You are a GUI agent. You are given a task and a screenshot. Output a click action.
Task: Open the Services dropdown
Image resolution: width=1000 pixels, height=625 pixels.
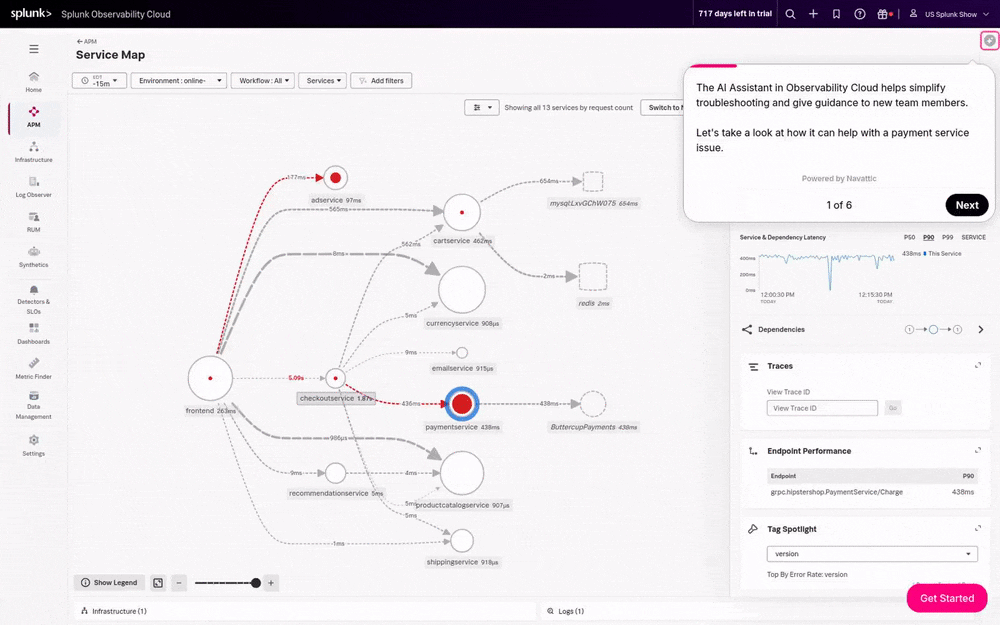pyautogui.click(x=323, y=81)
